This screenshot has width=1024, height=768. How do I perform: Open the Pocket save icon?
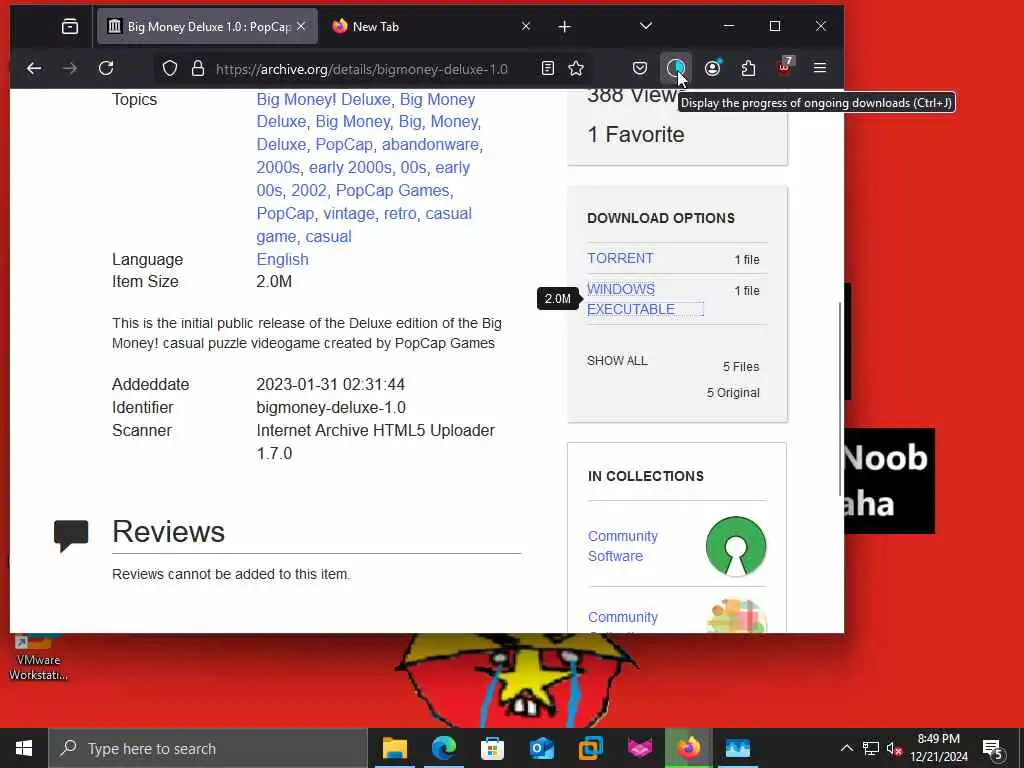[x=640, y=69]
